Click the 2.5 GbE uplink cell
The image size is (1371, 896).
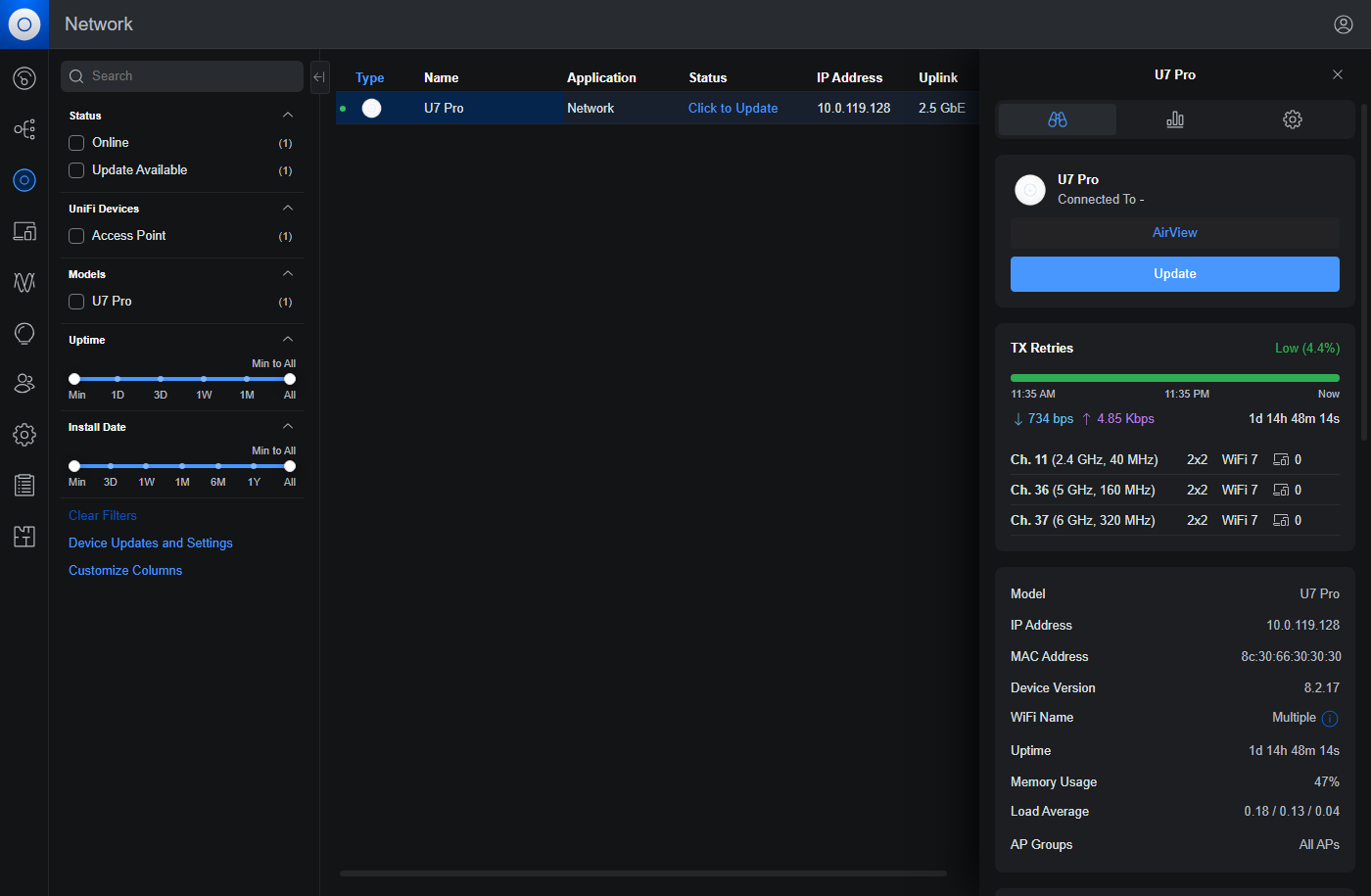pos(942,109)
